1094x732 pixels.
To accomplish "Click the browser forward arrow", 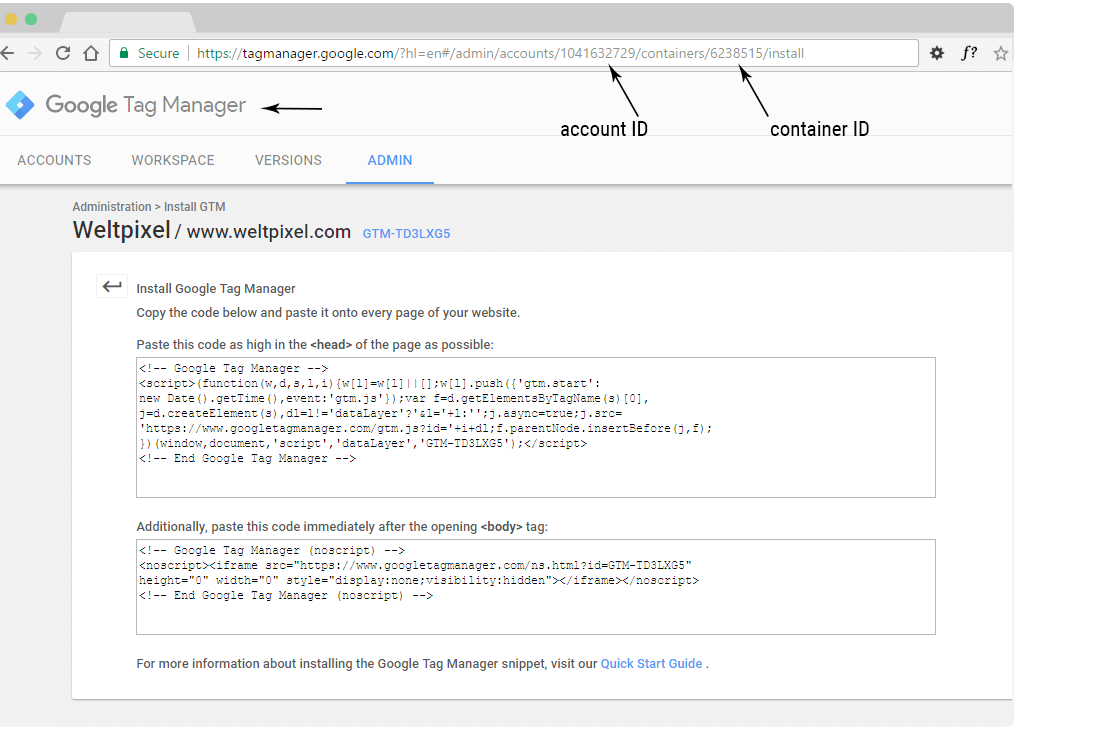I will pos(36,54).
